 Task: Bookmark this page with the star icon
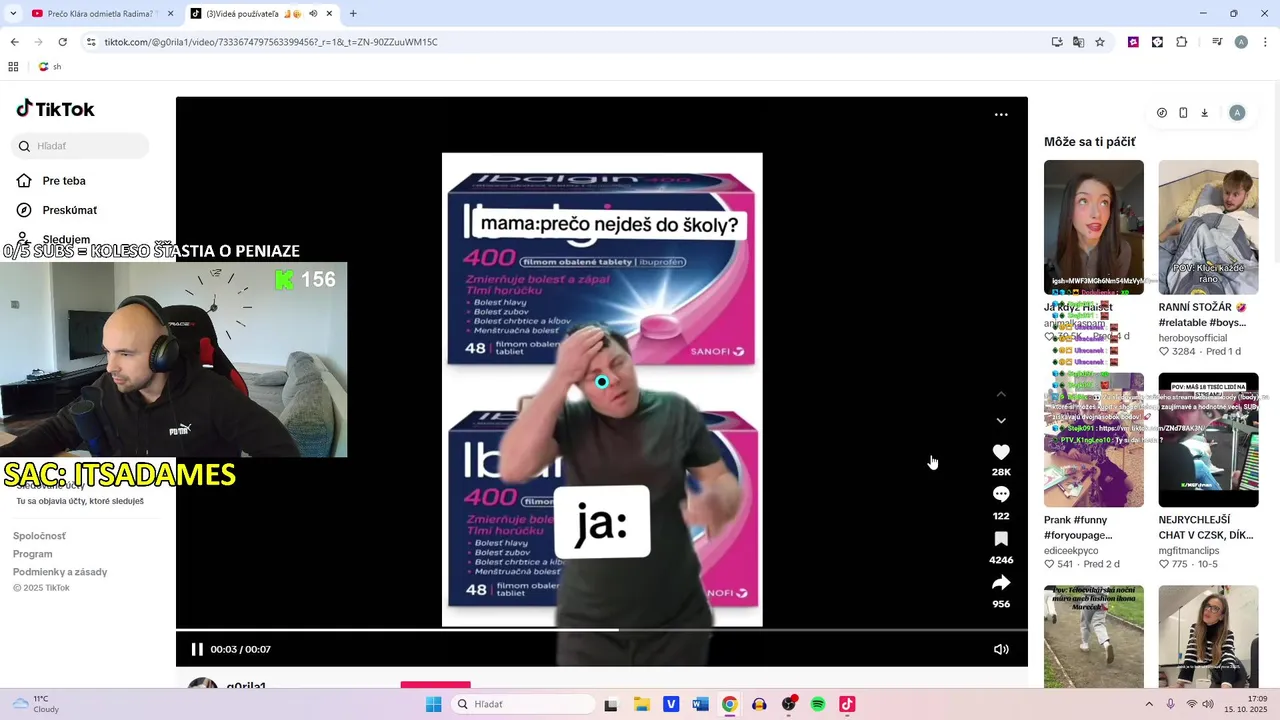tap(1100, 42)
